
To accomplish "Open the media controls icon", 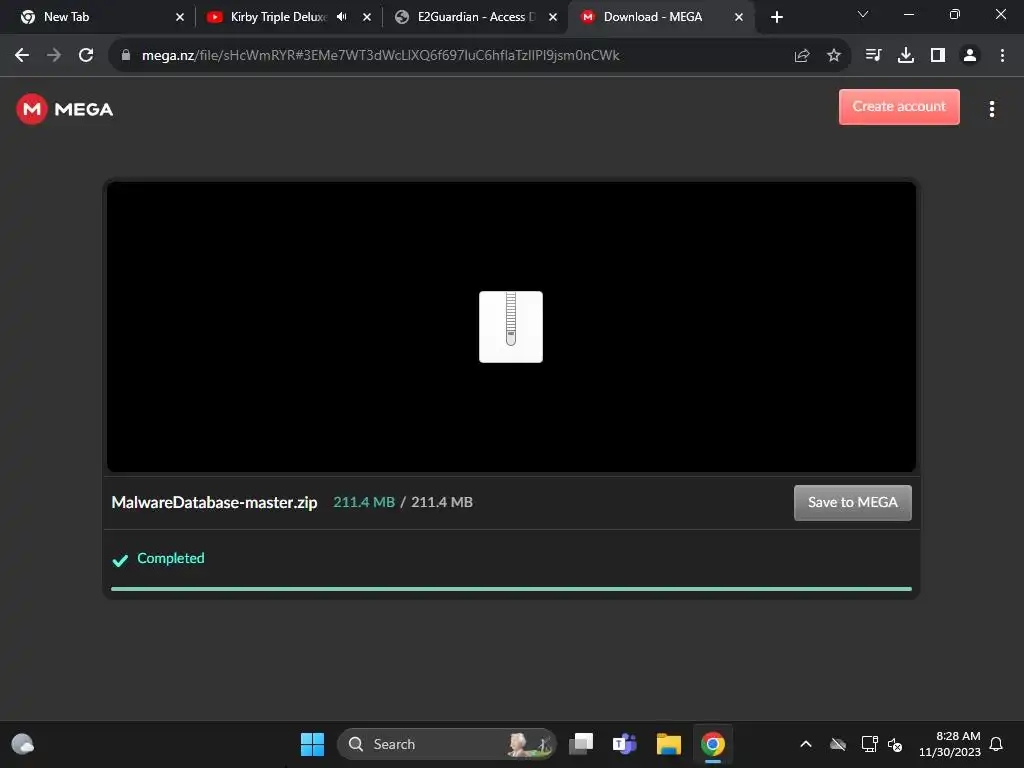I will (x=873, y=56).
